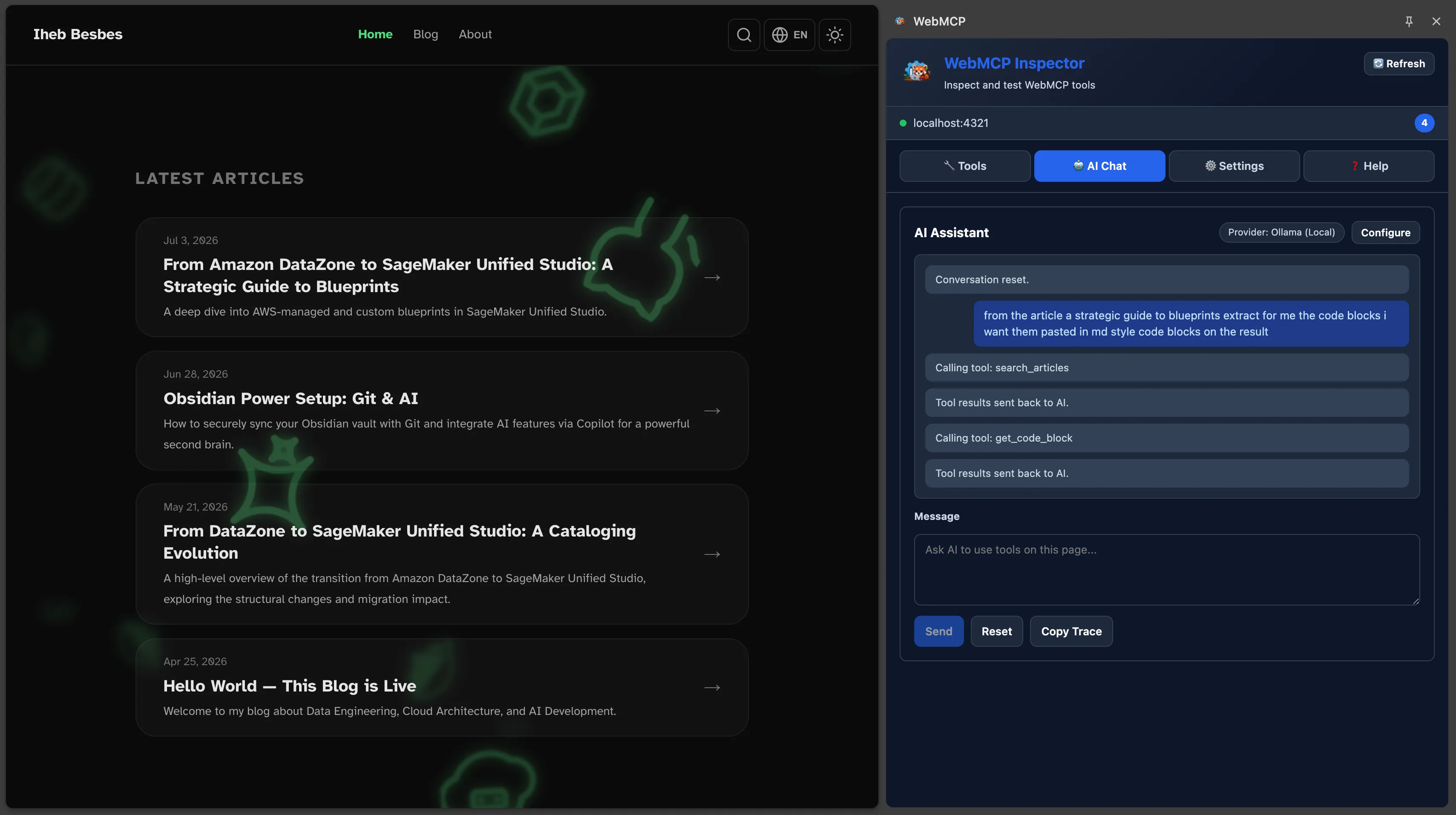Viewport: 1456px width, 815px height.
Task: Open the Strategic Guide to Blueprints article title
Action: pyautogui.click(x=388, y=275)
